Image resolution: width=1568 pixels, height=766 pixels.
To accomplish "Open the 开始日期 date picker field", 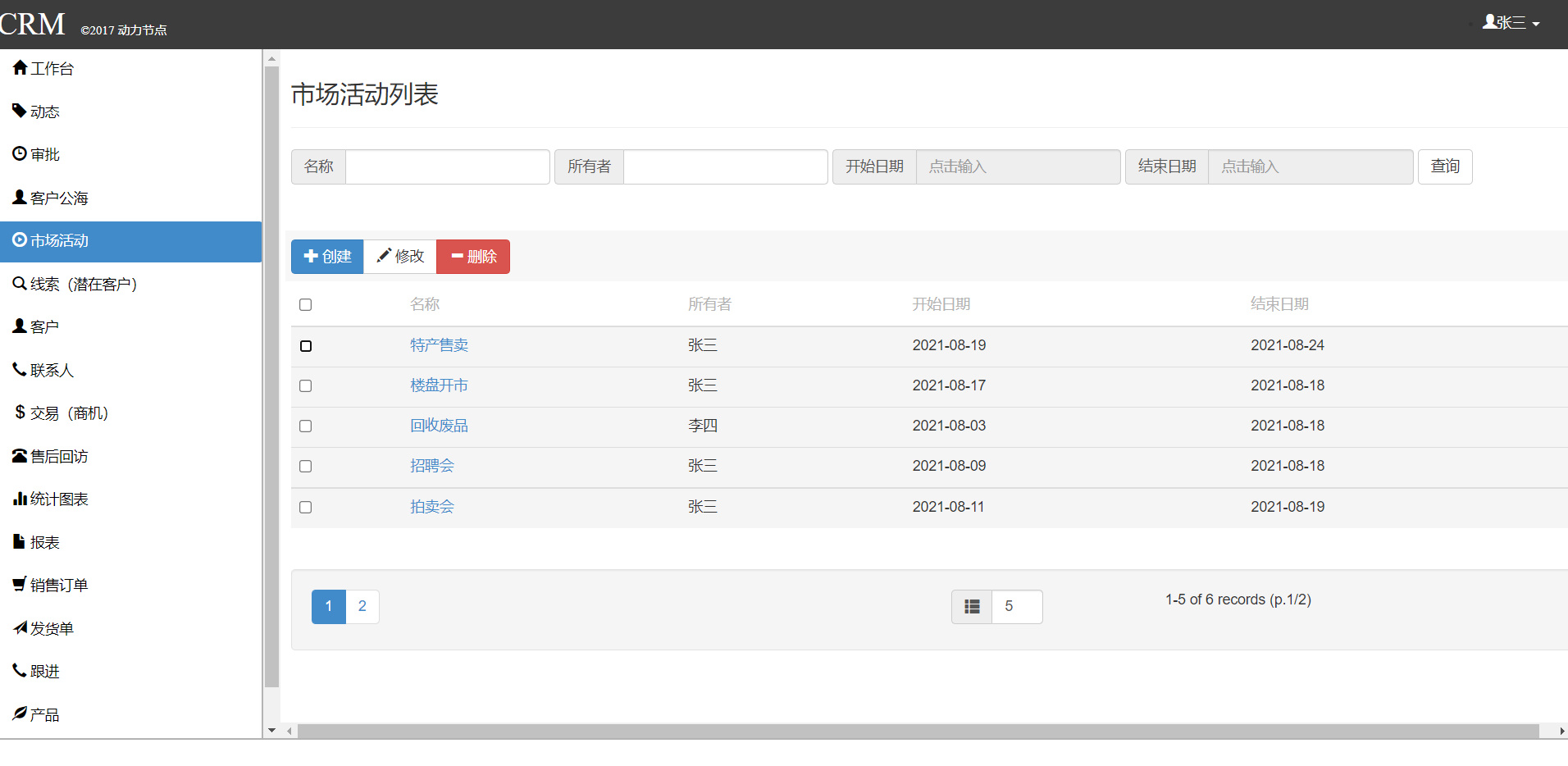I will 1017,167.
